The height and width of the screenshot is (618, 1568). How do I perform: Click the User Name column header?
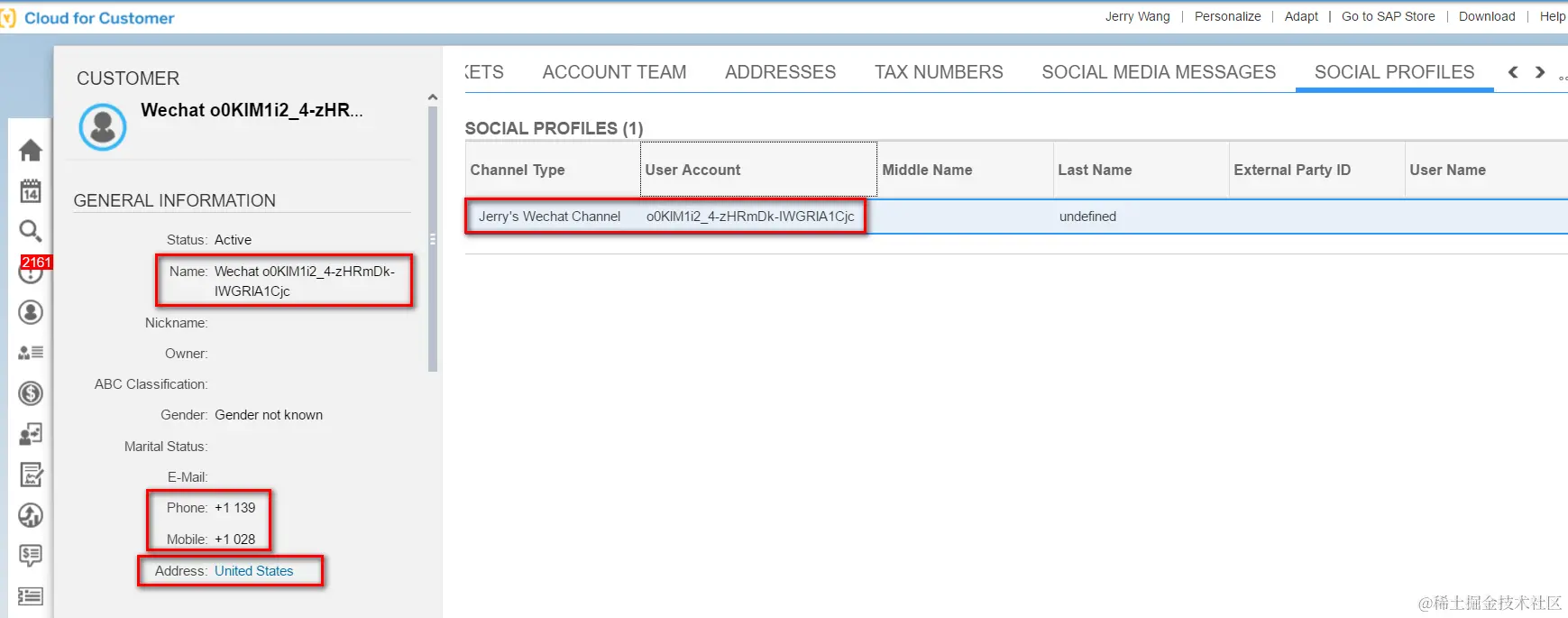point(1486,170)
